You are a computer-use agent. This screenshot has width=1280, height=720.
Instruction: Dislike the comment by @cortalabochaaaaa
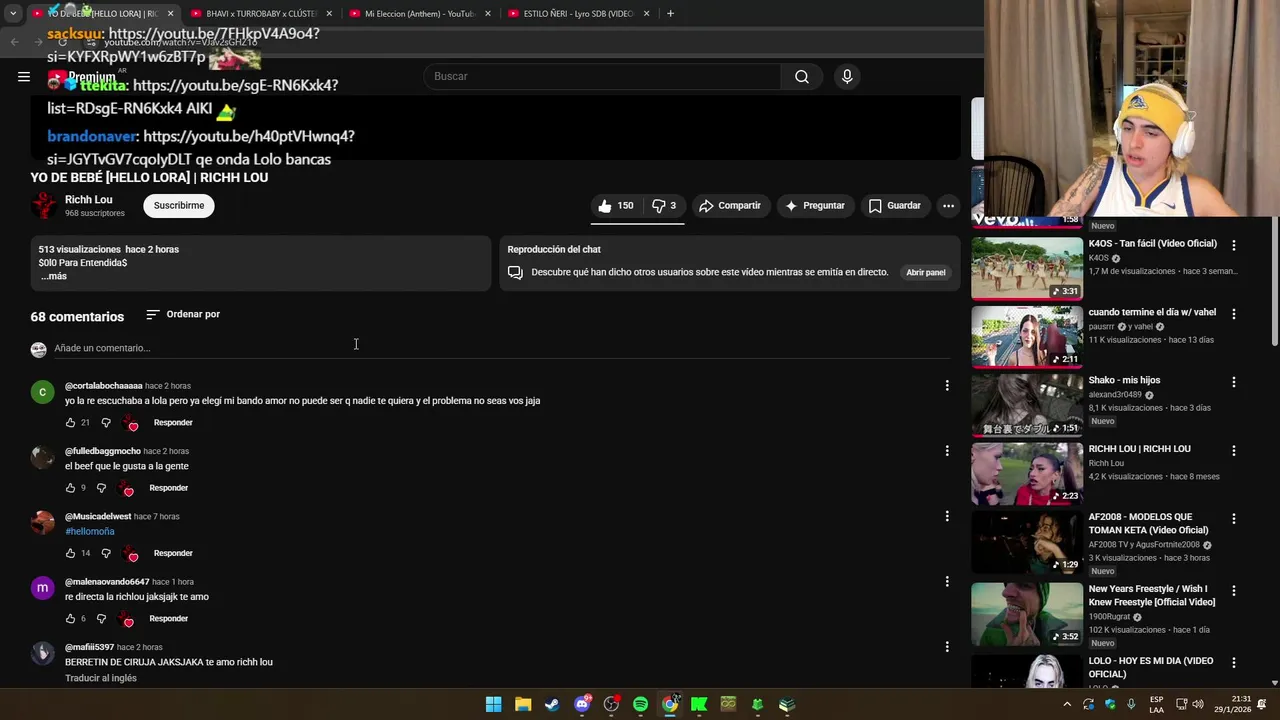point(106,423)
